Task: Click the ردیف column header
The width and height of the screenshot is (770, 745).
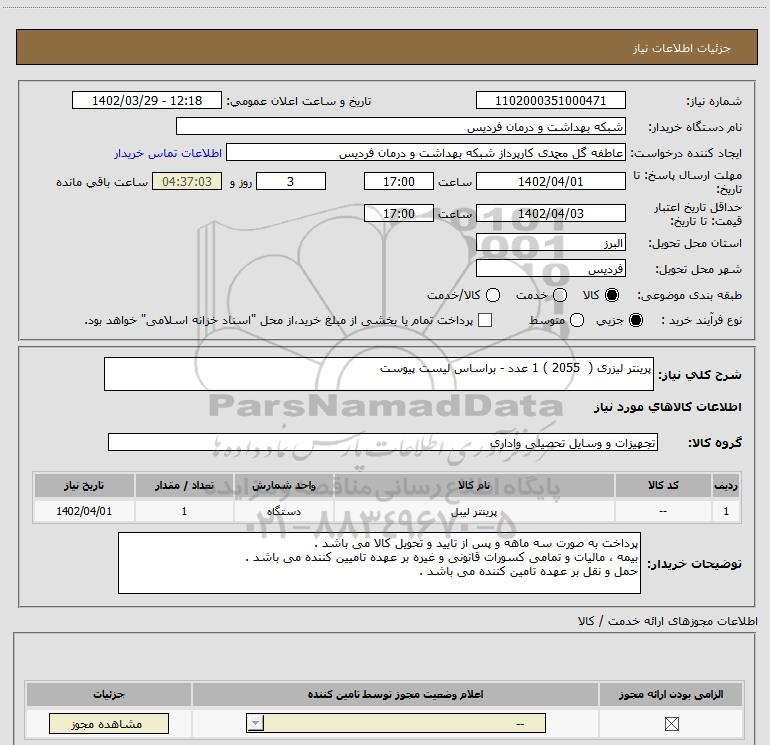Action: point(726,485)
